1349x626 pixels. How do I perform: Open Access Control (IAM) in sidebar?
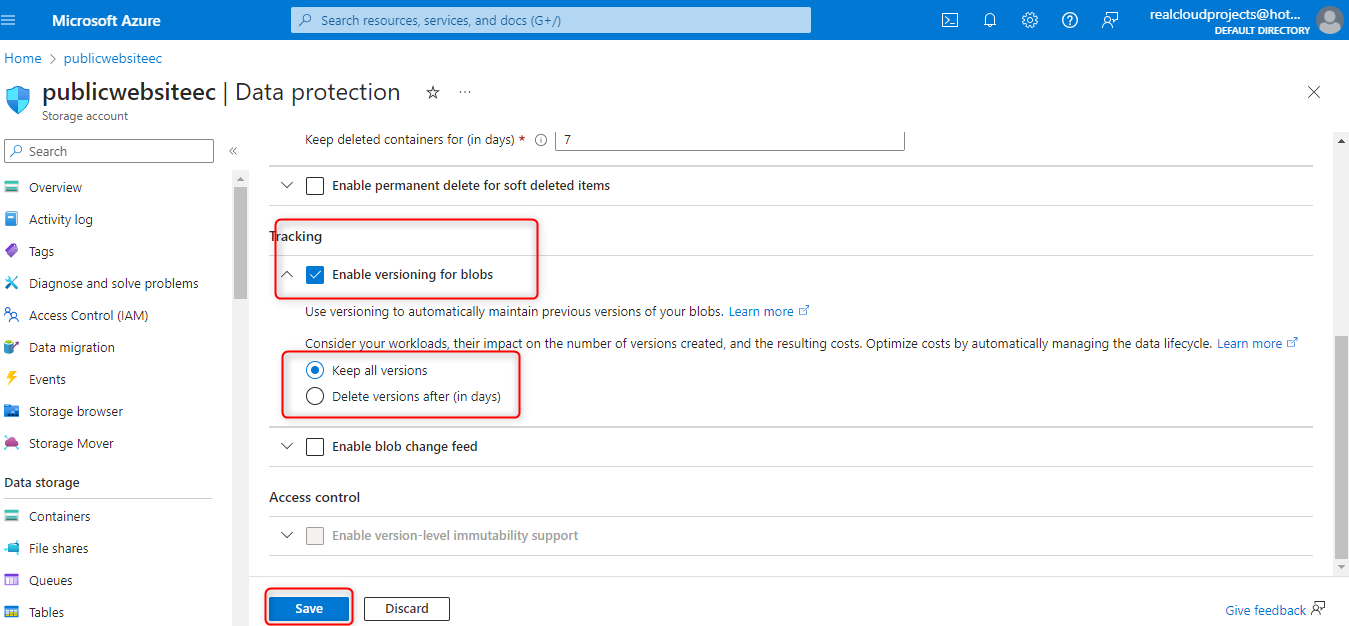(x=88, y=315)
